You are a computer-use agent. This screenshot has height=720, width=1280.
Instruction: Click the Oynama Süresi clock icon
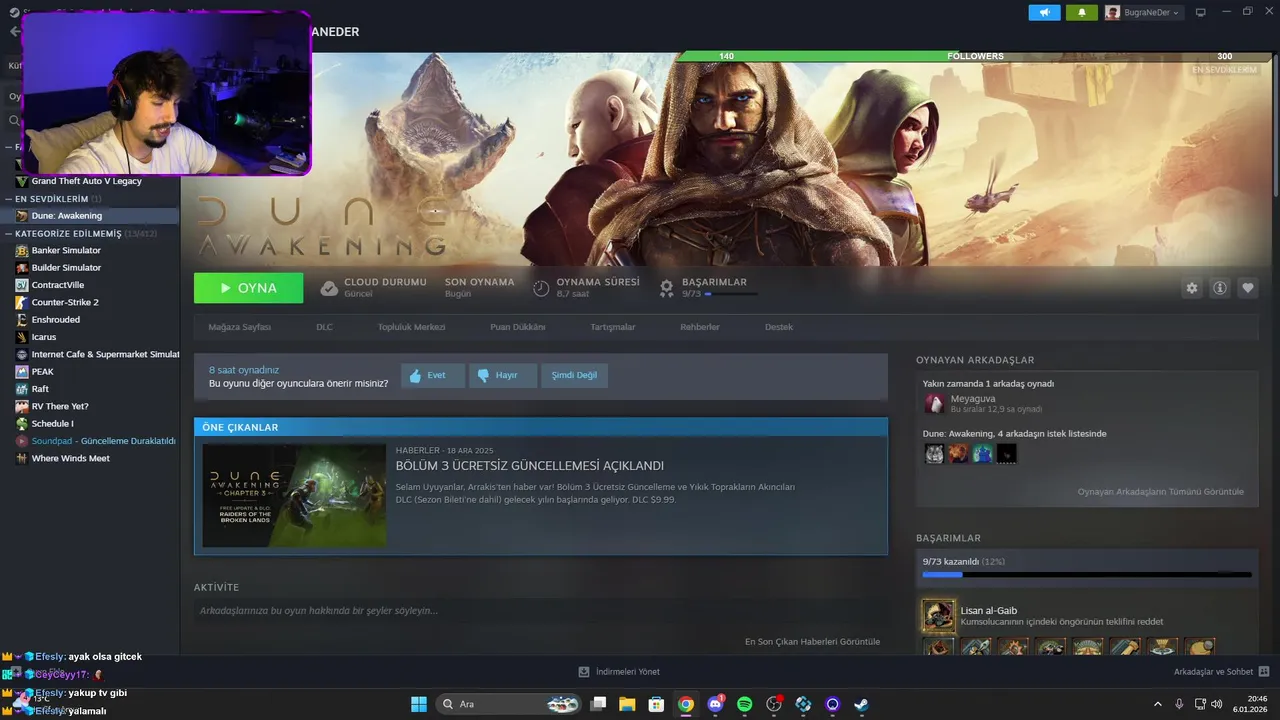541,288
